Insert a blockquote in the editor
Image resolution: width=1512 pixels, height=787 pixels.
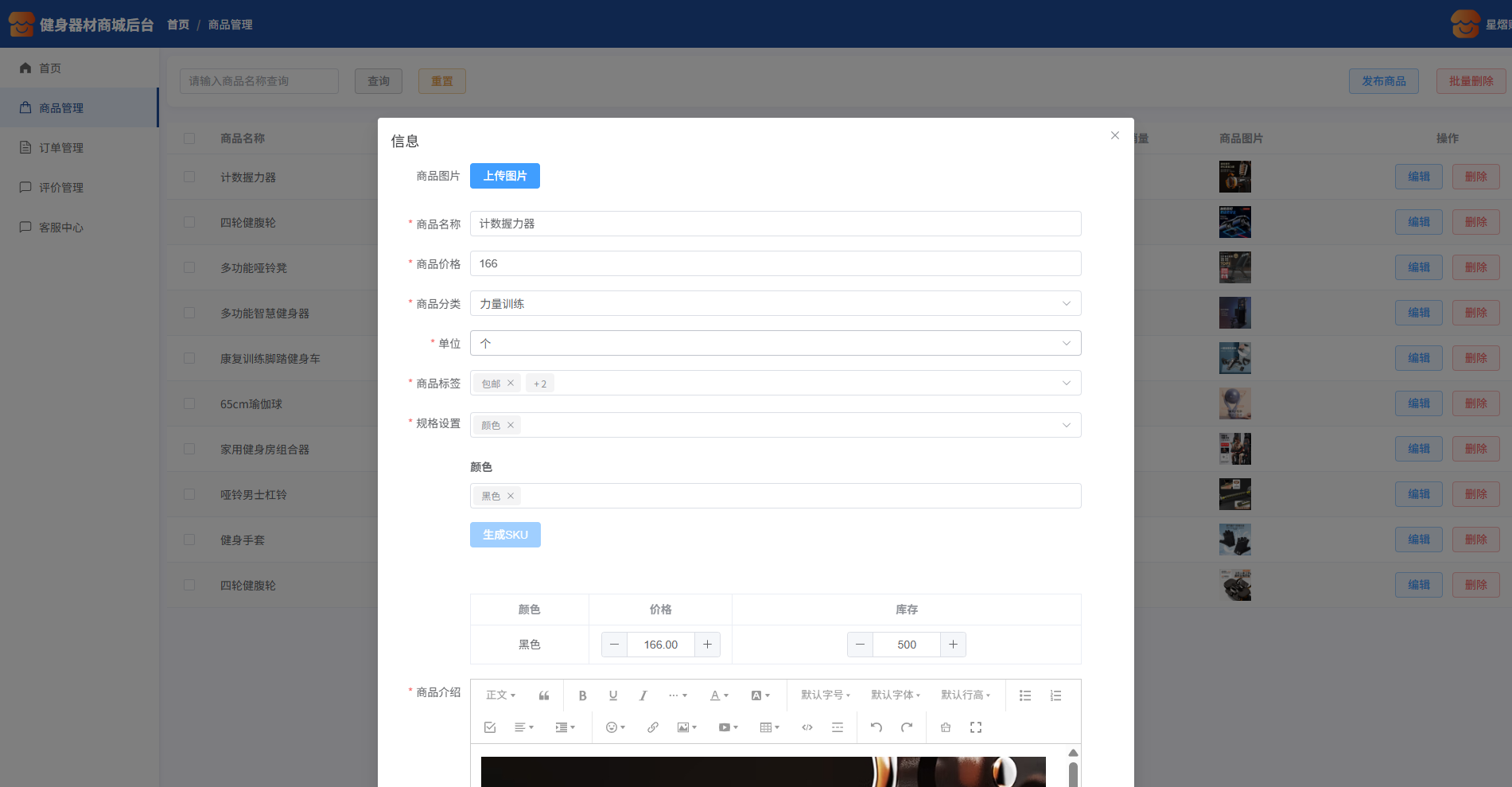pos(544,695)
